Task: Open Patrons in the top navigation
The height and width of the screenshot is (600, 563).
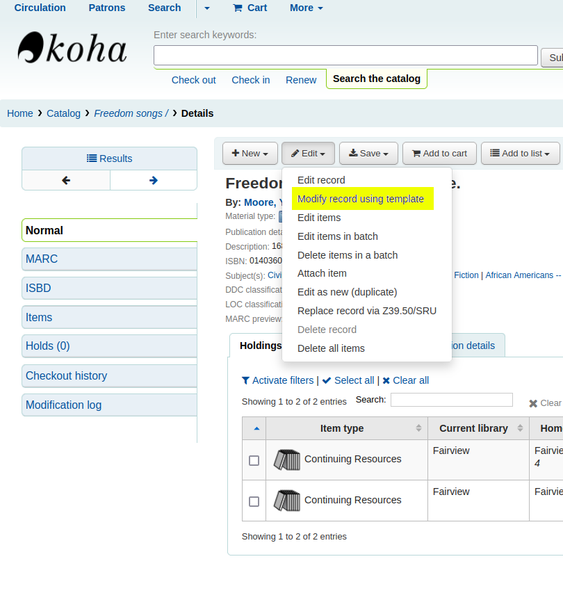Action: click(107, 8)
